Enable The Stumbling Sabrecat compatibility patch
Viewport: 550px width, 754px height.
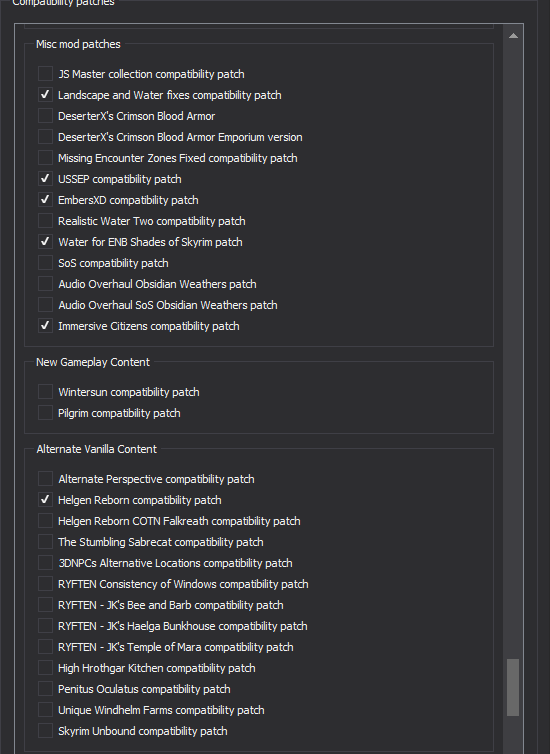pyautogui.click(x=45, y=542)
